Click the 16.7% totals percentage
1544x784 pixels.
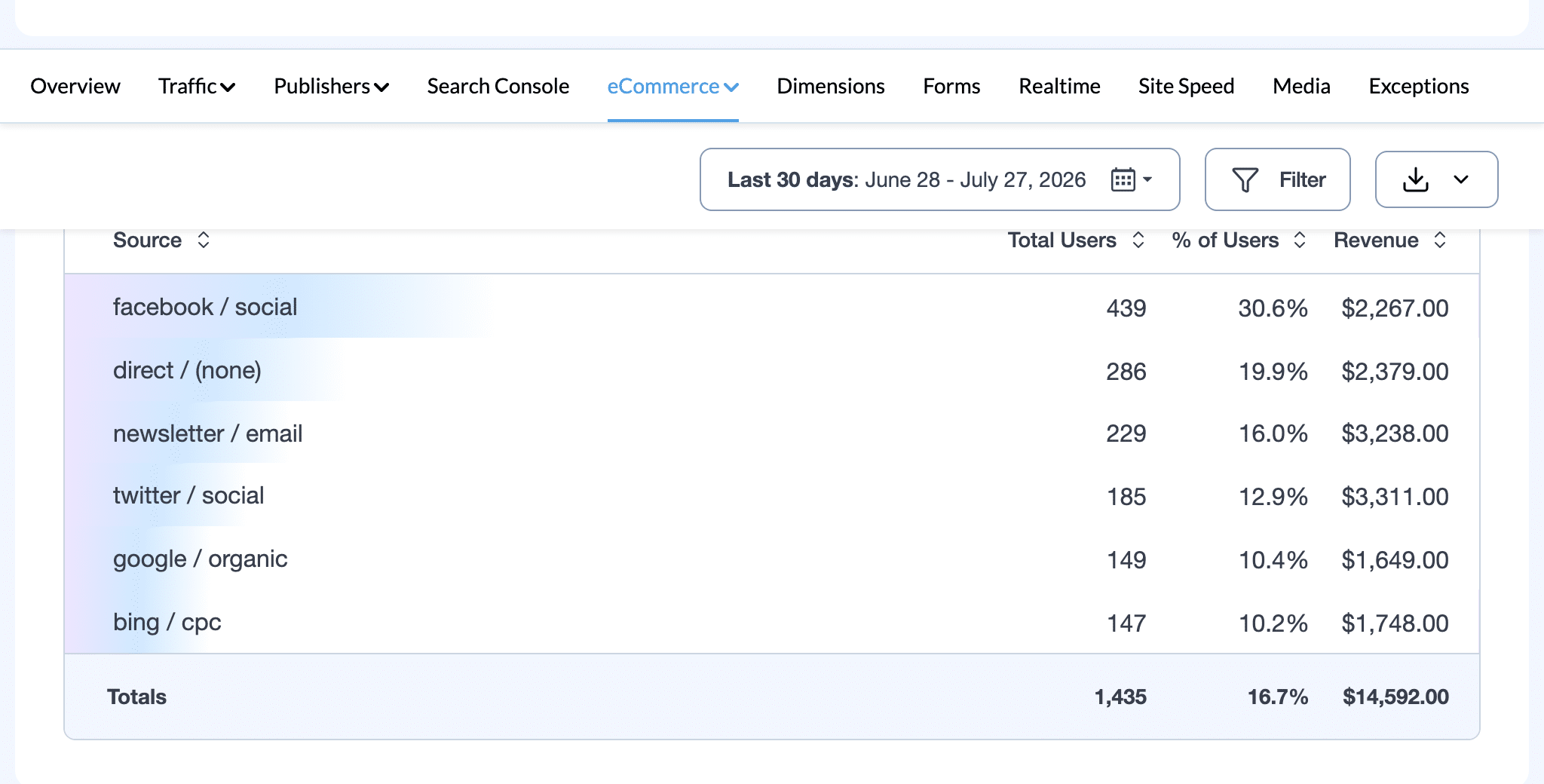pos(1277,697)
